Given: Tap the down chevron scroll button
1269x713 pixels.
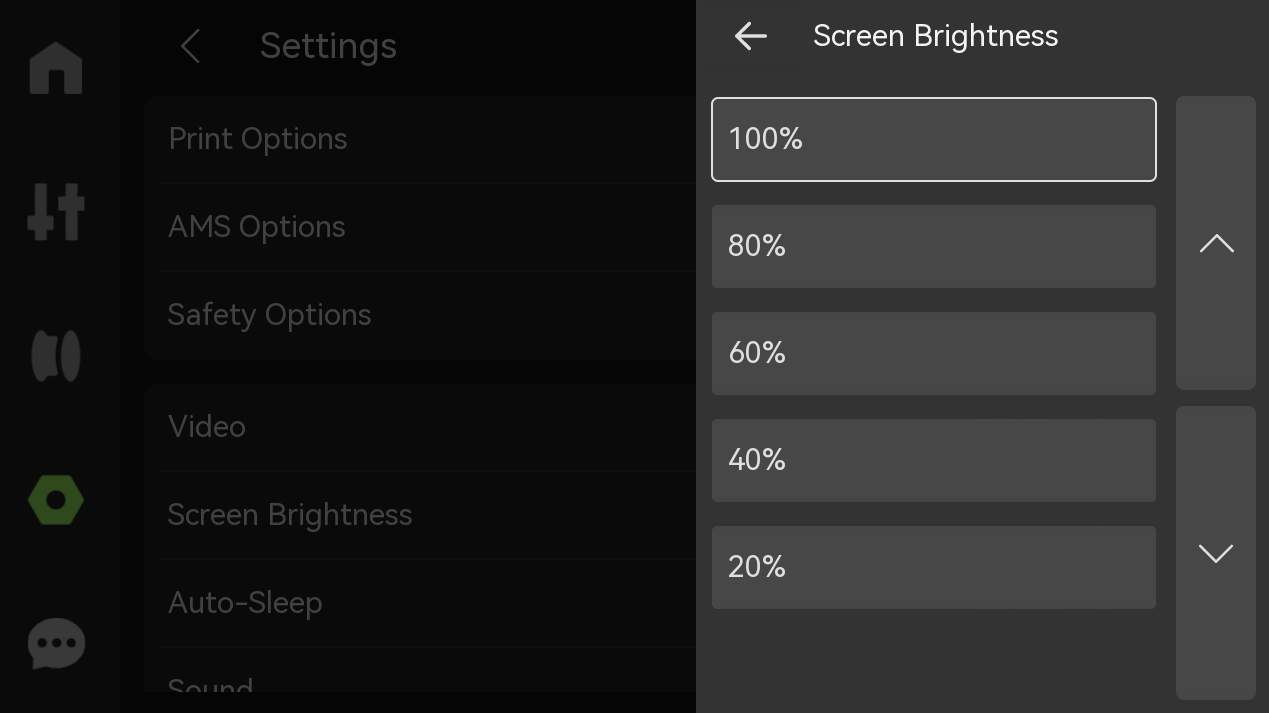Looking at the screenshot, I should [1216, 553].
